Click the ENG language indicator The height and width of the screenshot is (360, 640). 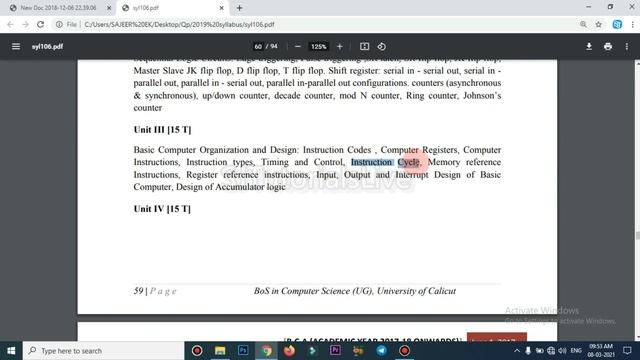[x=576, y=351]
